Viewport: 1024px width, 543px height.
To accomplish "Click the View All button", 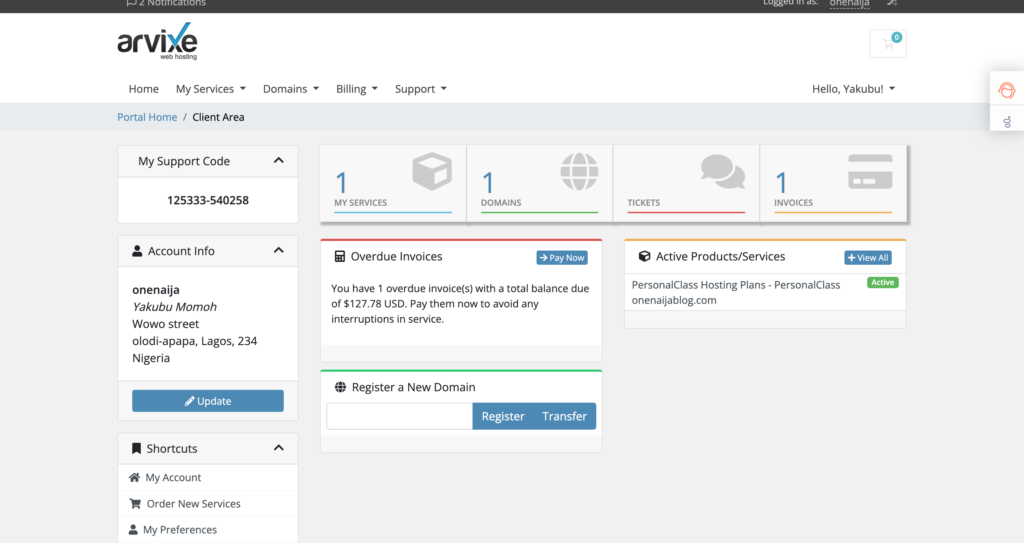I will click(x=867, y=257).
